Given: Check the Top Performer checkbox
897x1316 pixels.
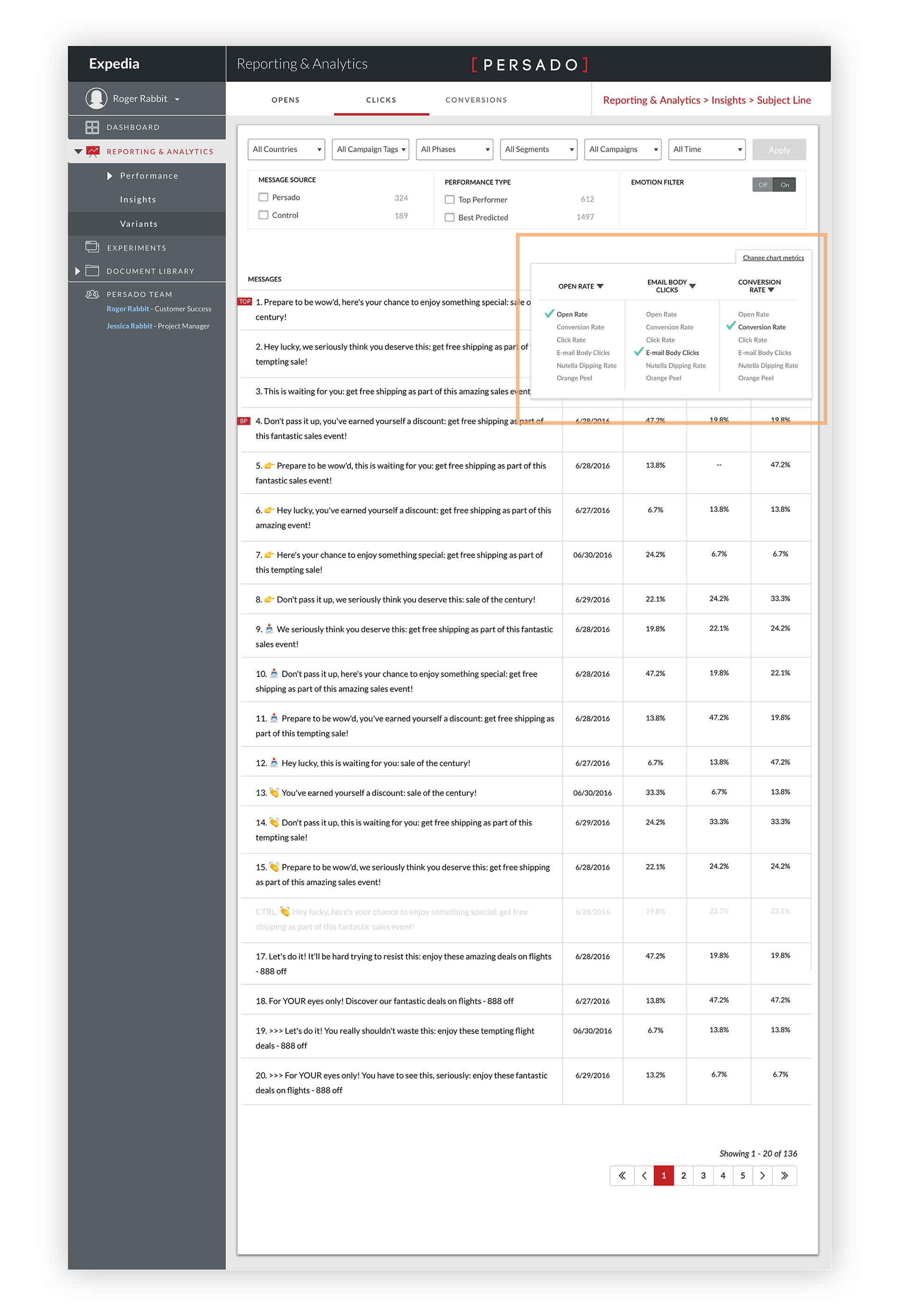Looking at the screenshot, I should pos(449,199).
